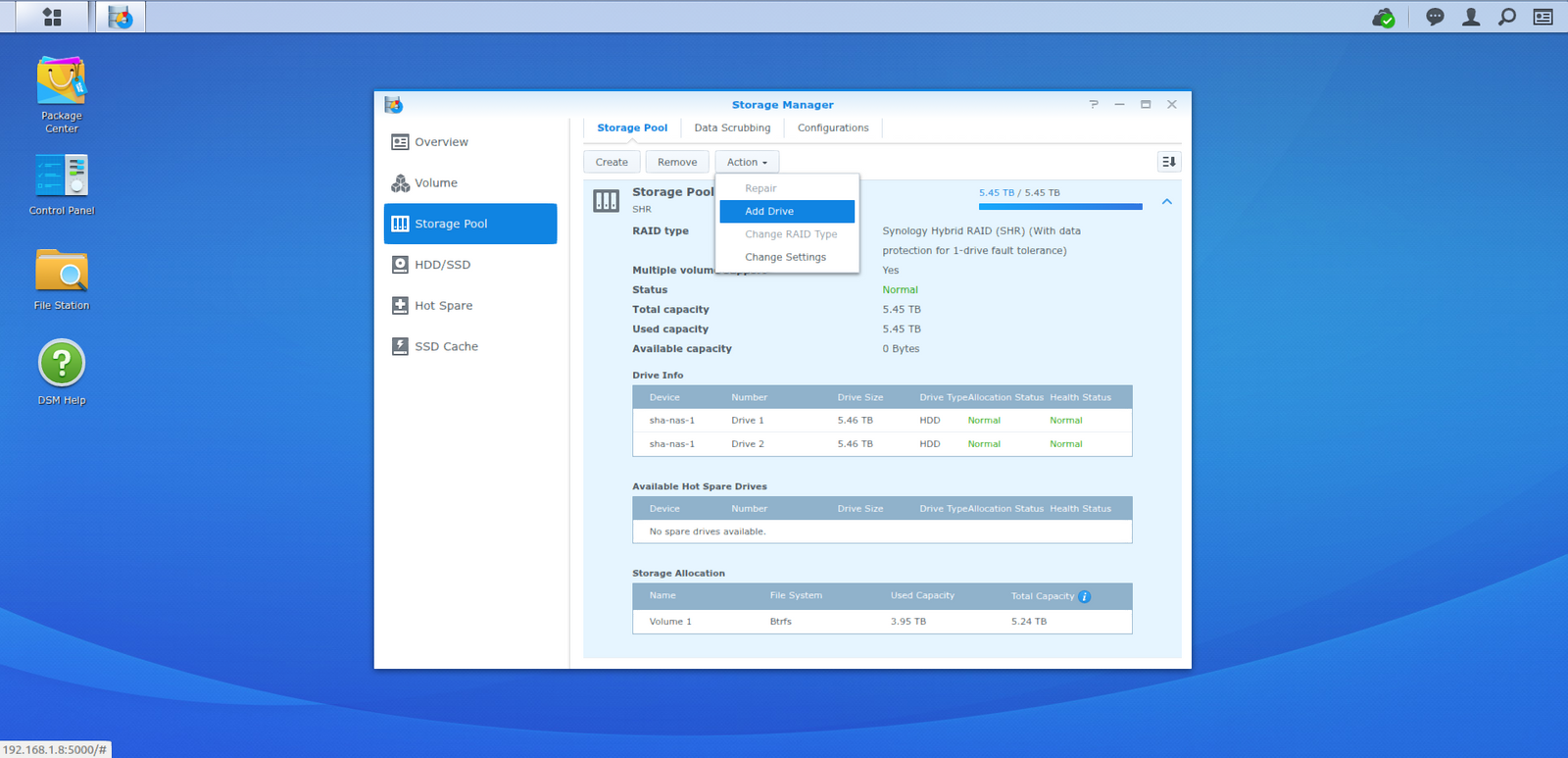Click the File System column header
This screenshot has width=1568, height=758.
[x=796, y=595]
